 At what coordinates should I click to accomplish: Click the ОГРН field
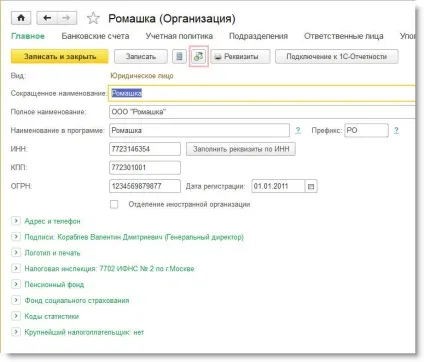pyautogui.click(x=145, y=186)
